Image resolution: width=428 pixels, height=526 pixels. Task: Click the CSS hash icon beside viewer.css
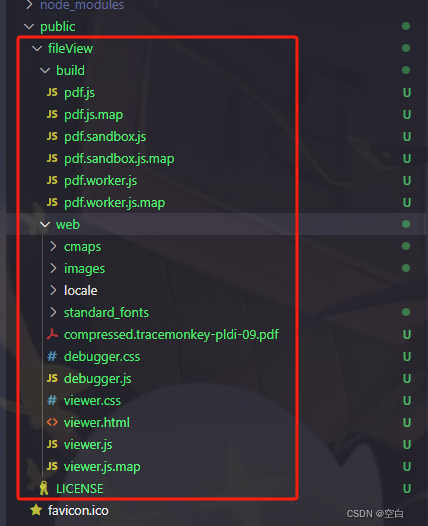pos(52,400)
